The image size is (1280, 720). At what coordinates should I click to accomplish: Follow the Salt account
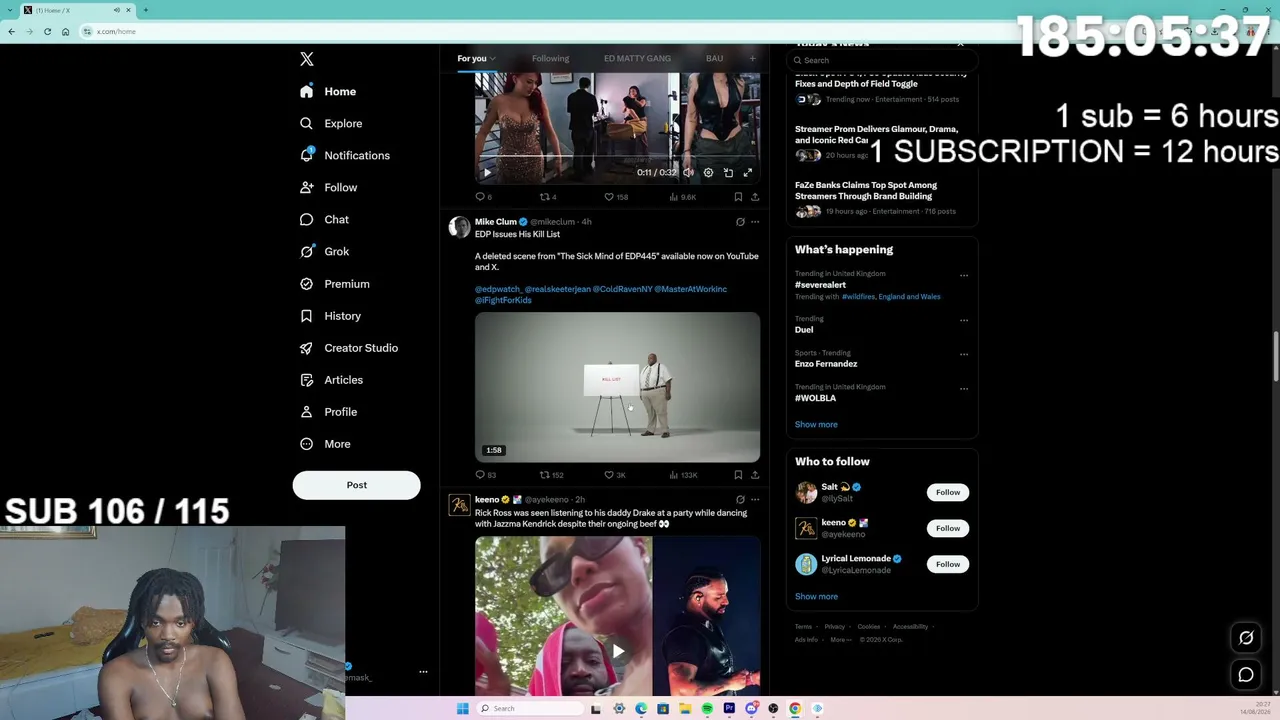(948, 492)
